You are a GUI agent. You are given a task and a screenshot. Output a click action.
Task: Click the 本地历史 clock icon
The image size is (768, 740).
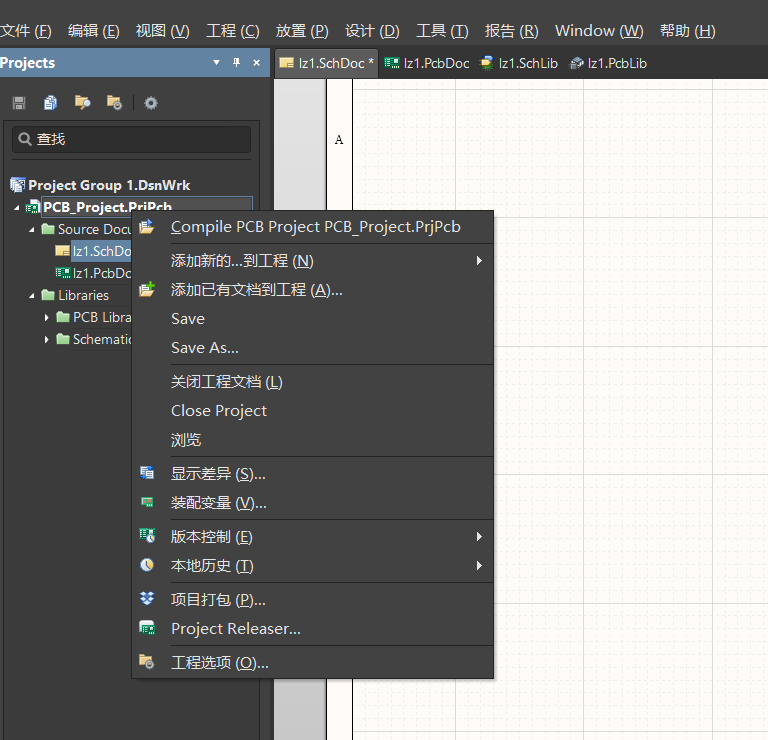147,565
